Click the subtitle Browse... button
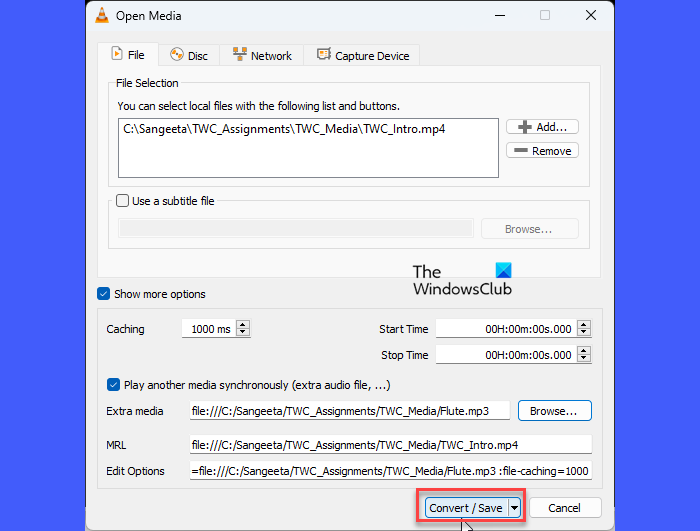700x531 pixels. (x=530, y=229)
